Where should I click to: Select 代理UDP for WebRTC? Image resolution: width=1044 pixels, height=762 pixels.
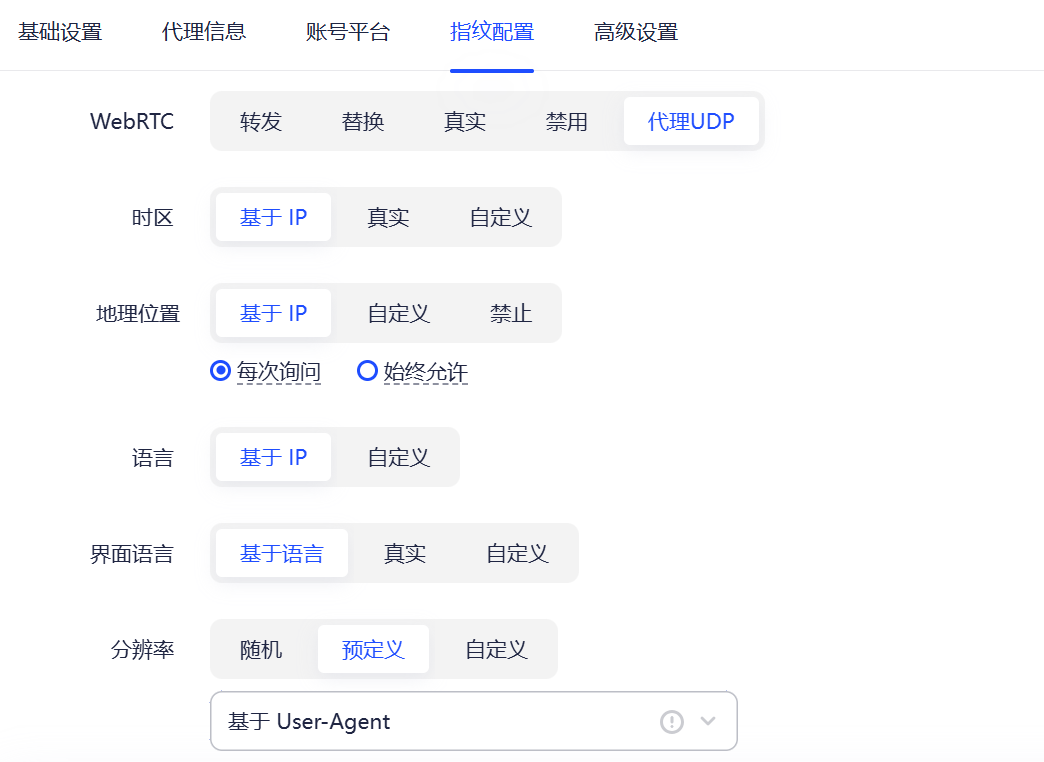(691, 121)
